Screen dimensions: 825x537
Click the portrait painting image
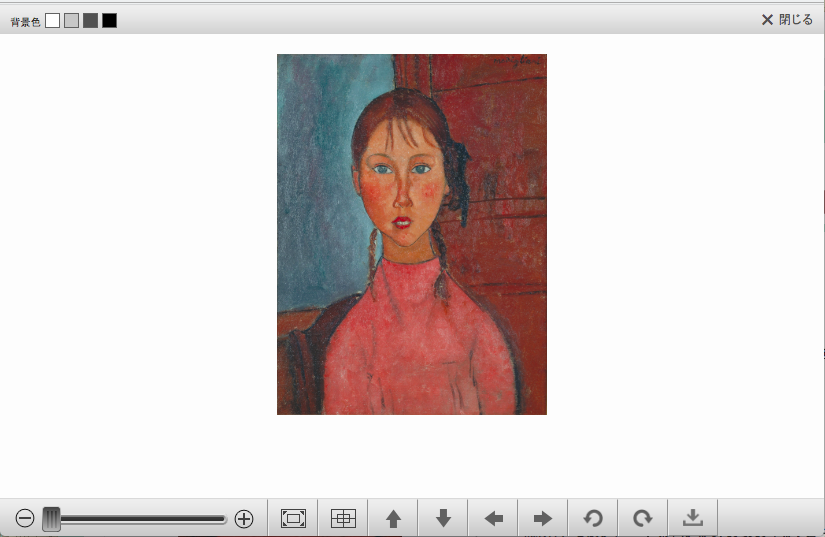[x=412, y=234]
